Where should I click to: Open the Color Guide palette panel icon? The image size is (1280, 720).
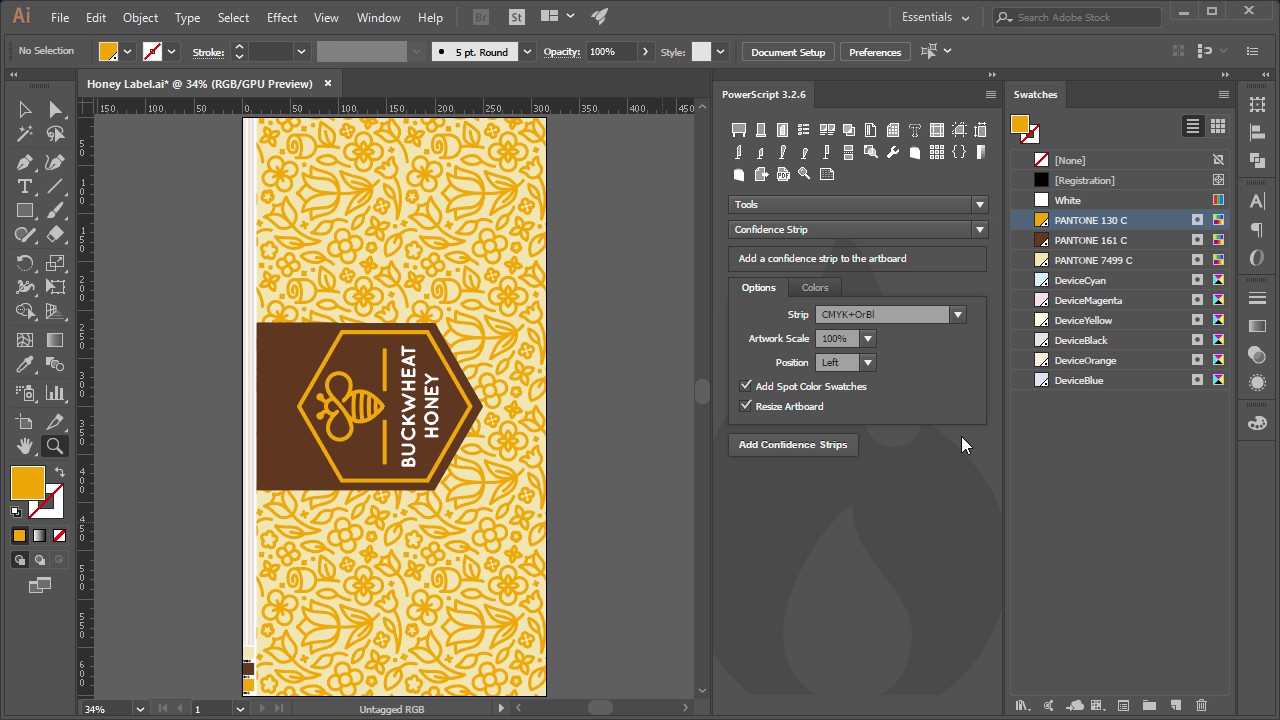pos(1258,424)
